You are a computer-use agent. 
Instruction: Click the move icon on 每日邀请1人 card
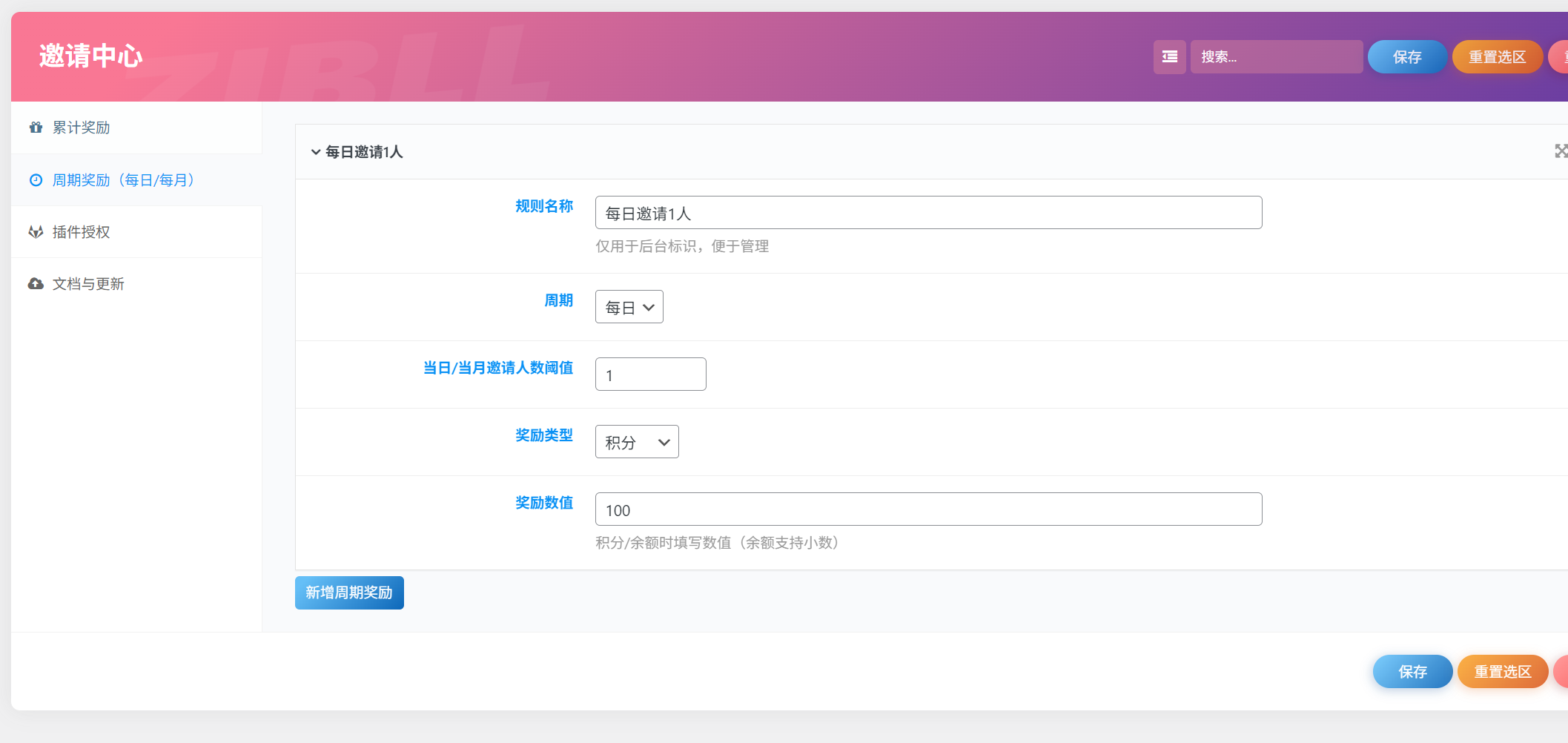[1561, 151]
